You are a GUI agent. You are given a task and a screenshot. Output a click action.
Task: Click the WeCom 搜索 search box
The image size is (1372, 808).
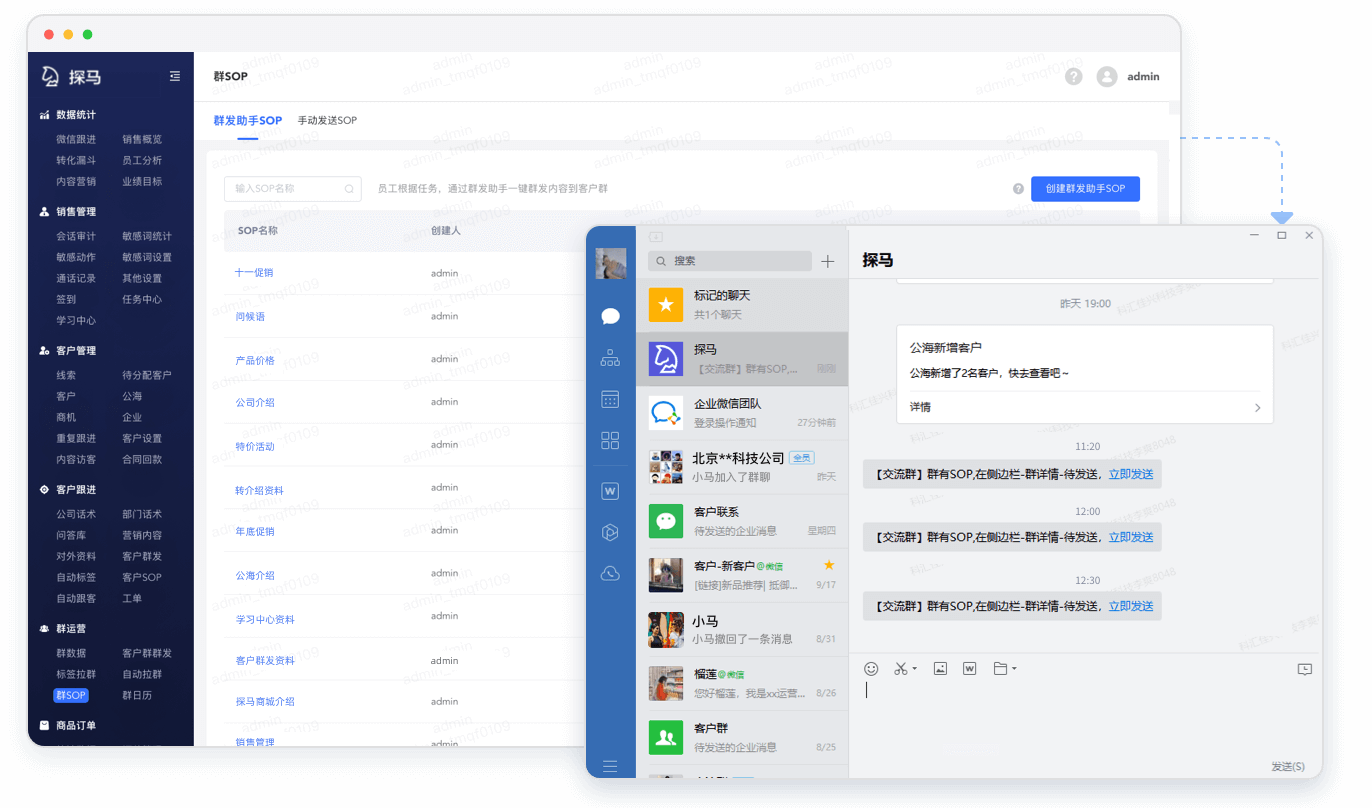click(x=730, y=261)
